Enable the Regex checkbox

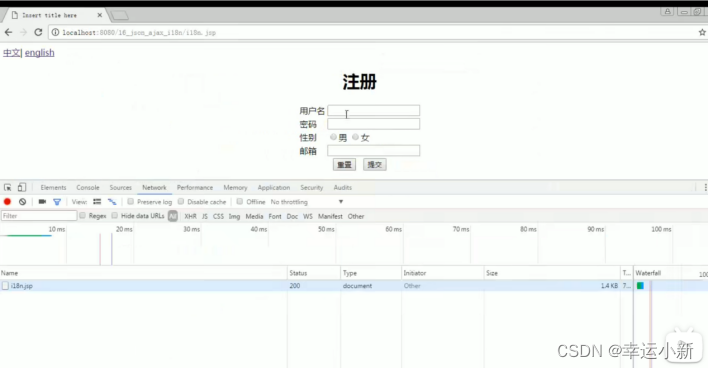[x=82, y=216]
